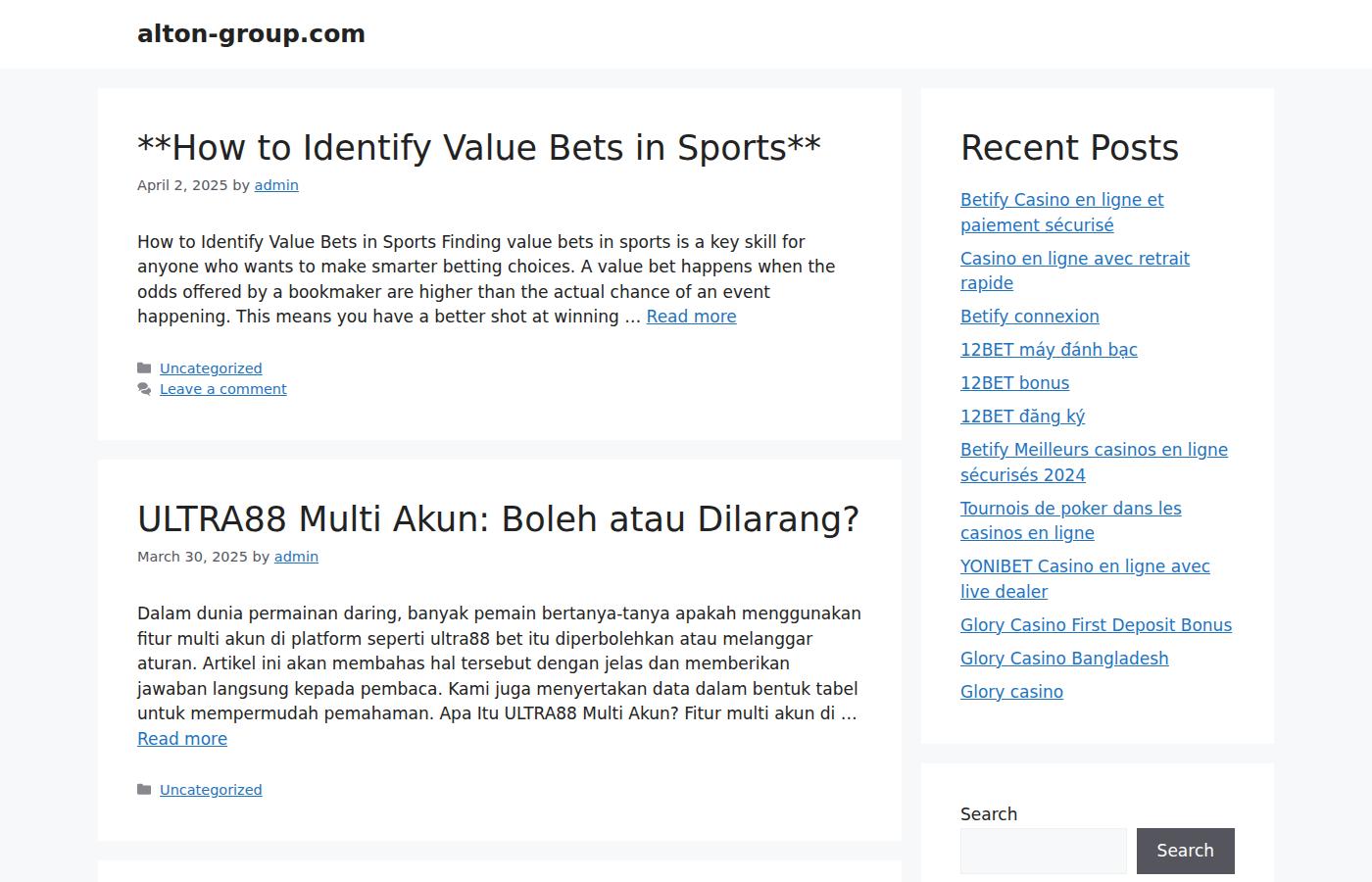
Task: Open the alton-group.com site title link
Action: point(251,34)
